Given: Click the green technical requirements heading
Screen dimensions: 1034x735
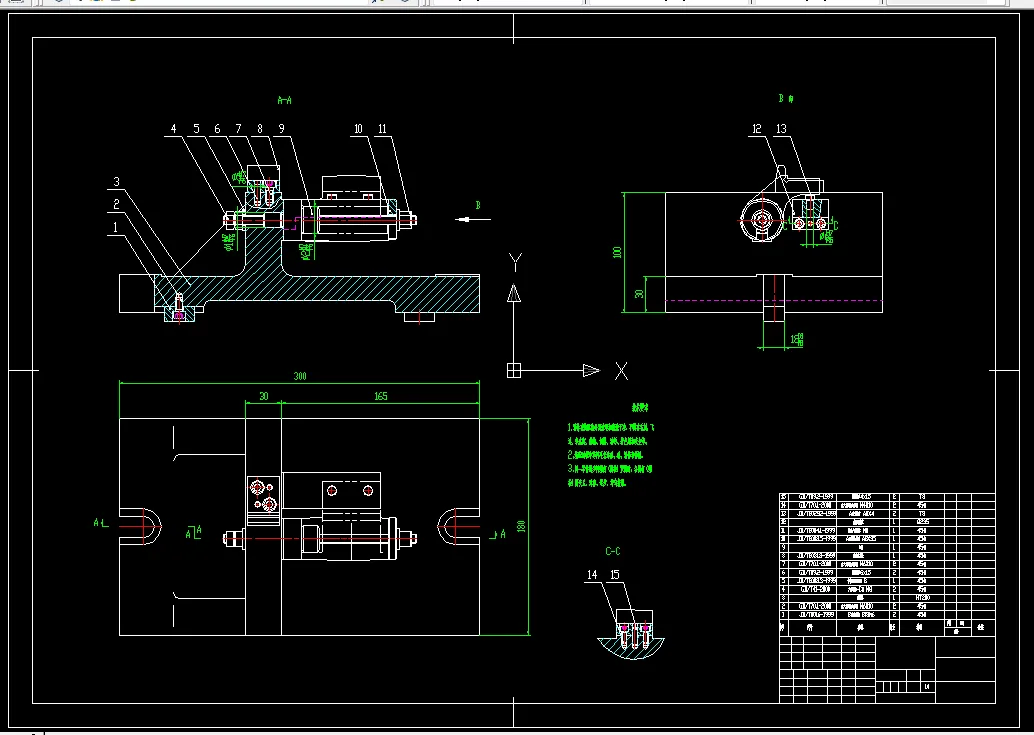Looking at the screenshot, I should coord(640,407).
